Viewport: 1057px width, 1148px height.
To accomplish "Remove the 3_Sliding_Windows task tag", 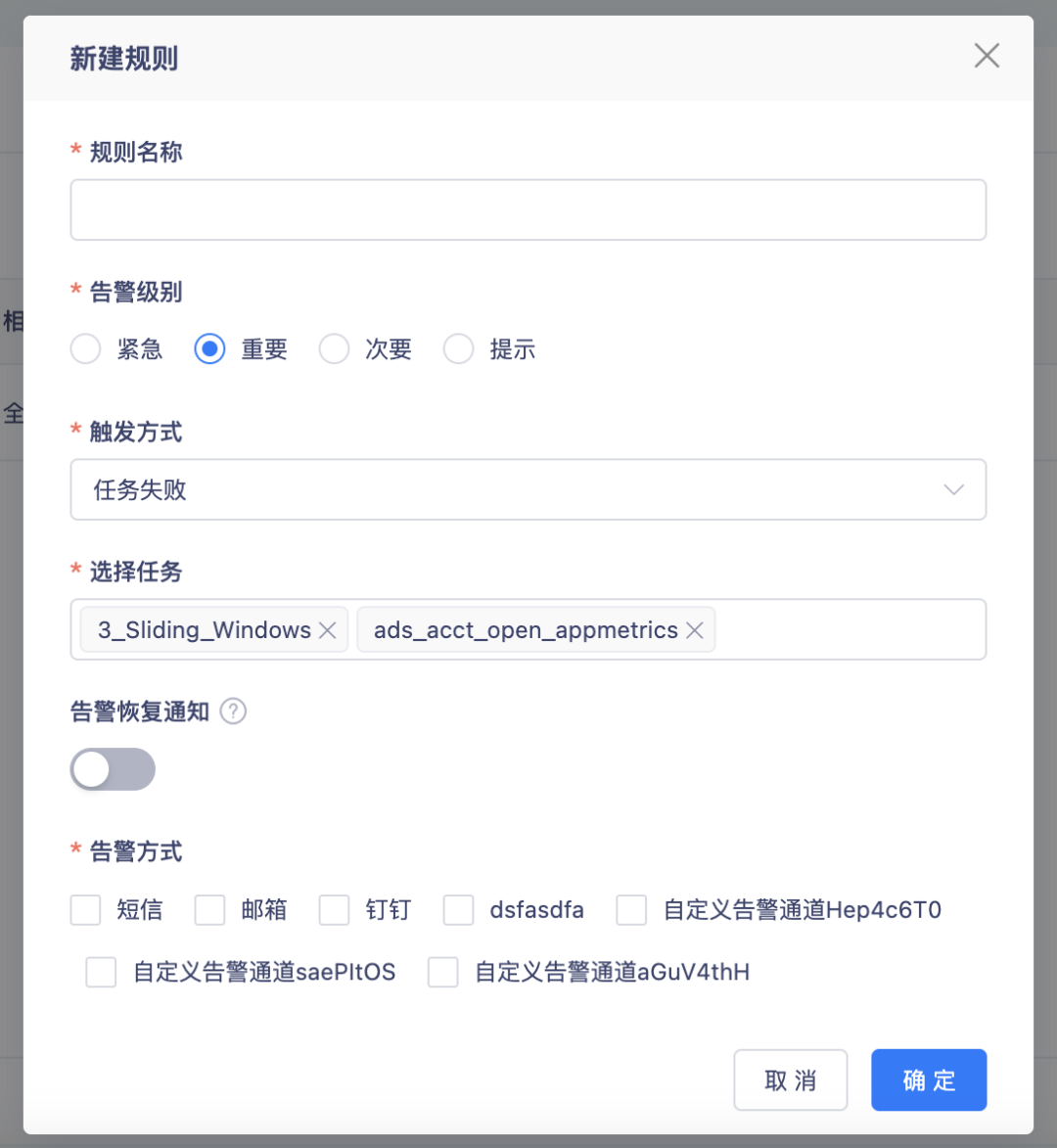I will point(328,630).
